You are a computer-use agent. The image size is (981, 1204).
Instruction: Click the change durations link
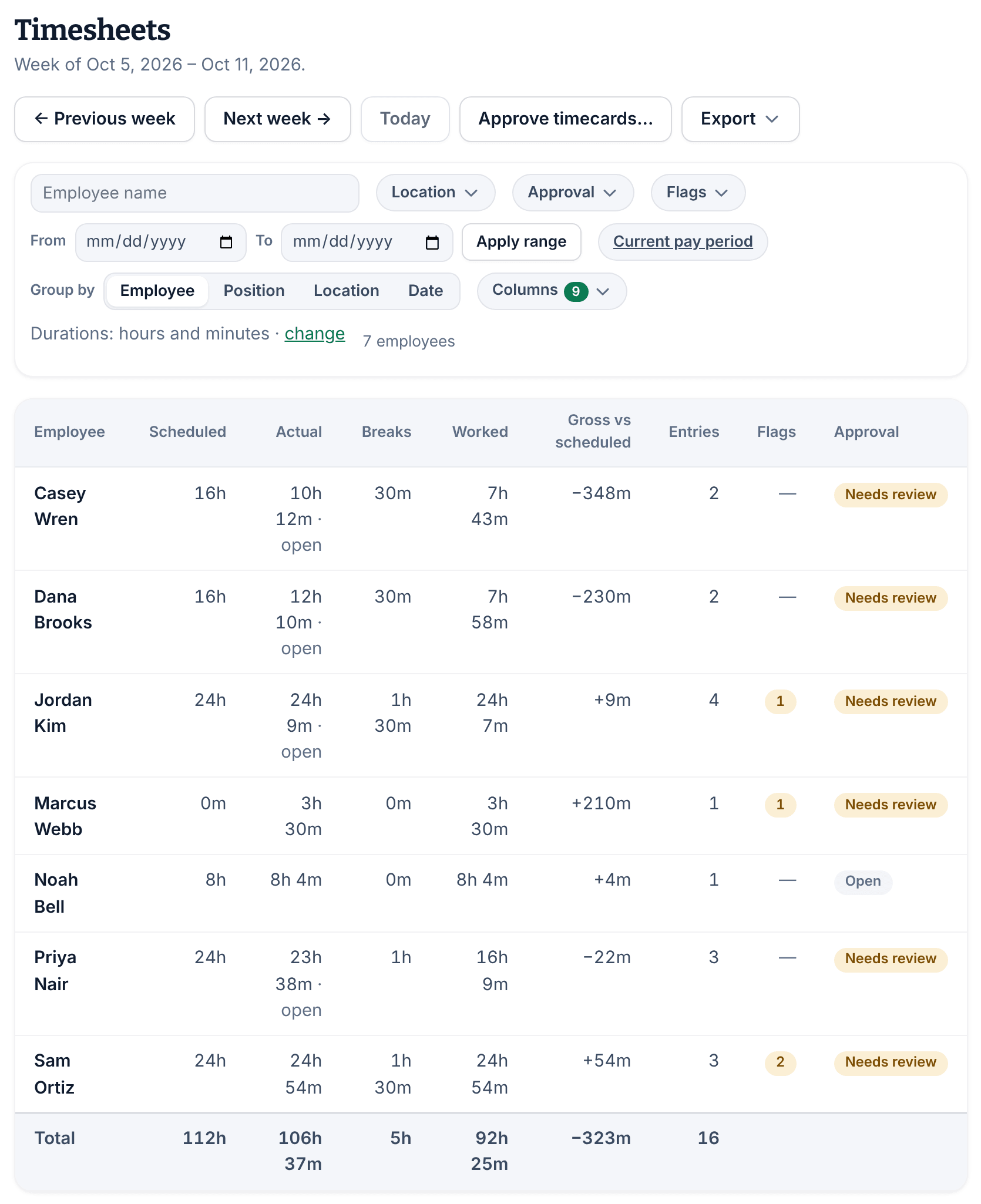[314, 334]
